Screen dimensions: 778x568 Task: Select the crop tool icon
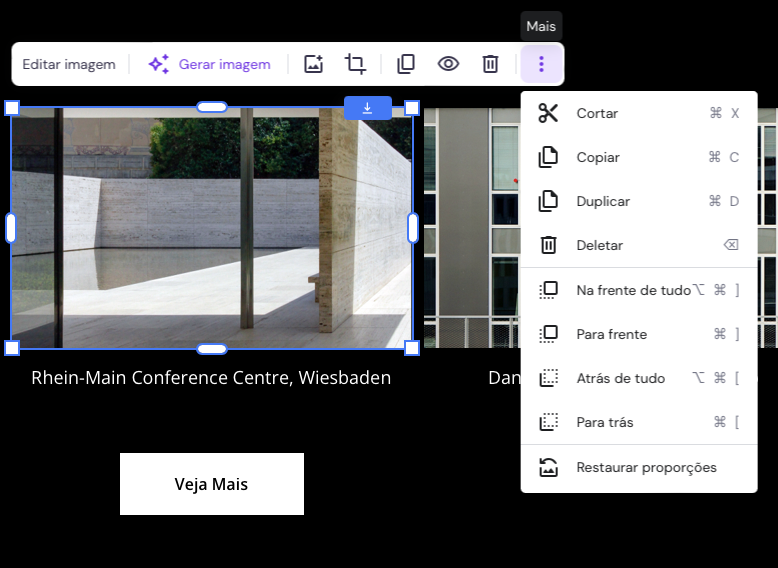tap(355, 64)
